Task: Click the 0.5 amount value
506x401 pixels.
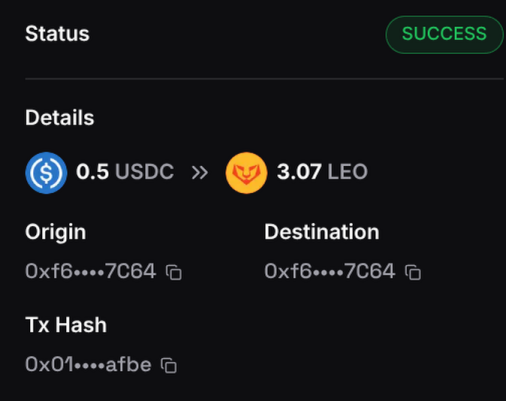Action: tap(92, 172)
